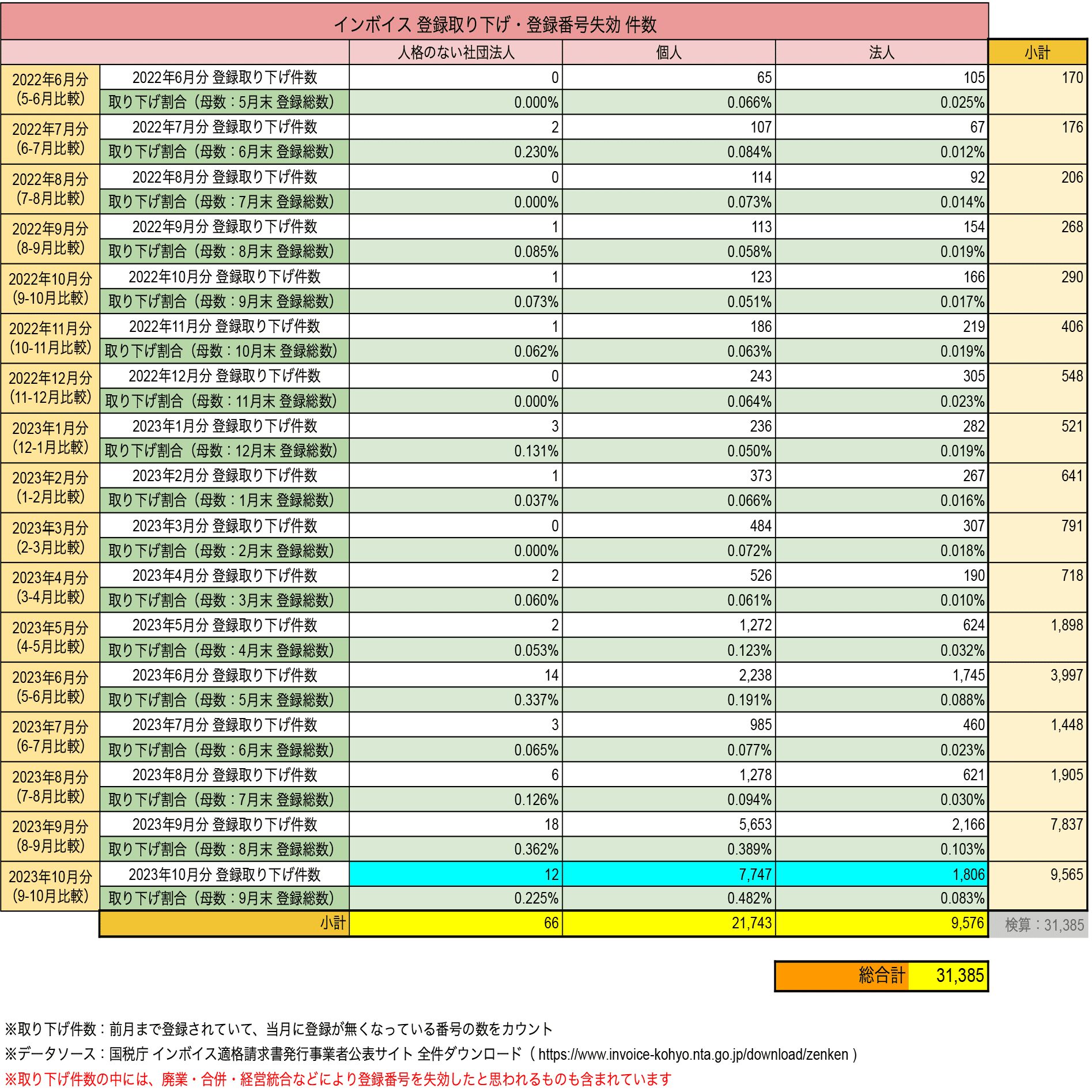The image size is (1092, 1092).
Task: Click percentage 0.482% cell
Action: tap(669, 898)
